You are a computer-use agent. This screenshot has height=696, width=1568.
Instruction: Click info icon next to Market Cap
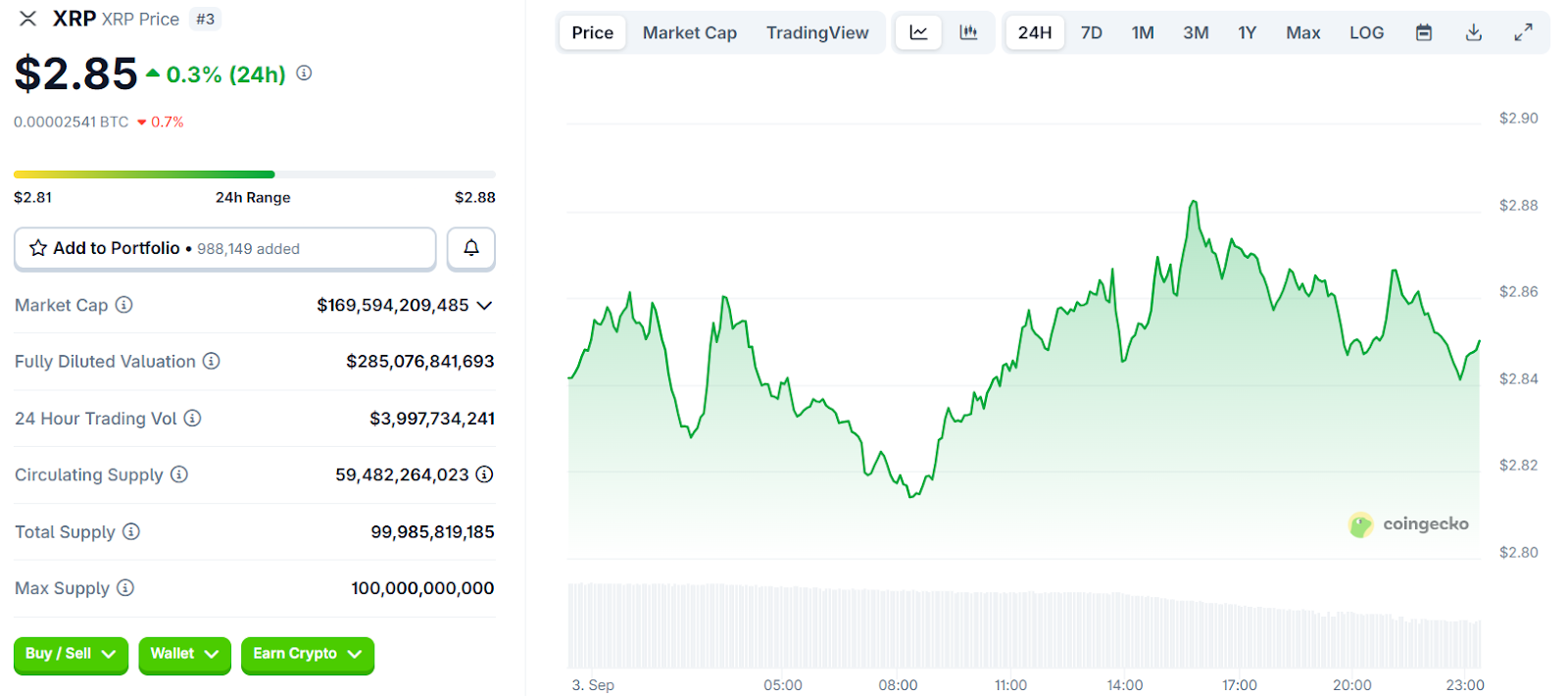pos(123,305)
